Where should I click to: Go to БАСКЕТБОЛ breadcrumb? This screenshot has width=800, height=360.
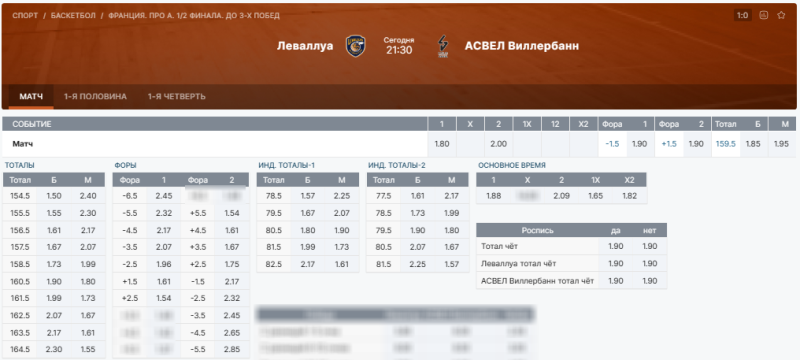tap(73, 16)
